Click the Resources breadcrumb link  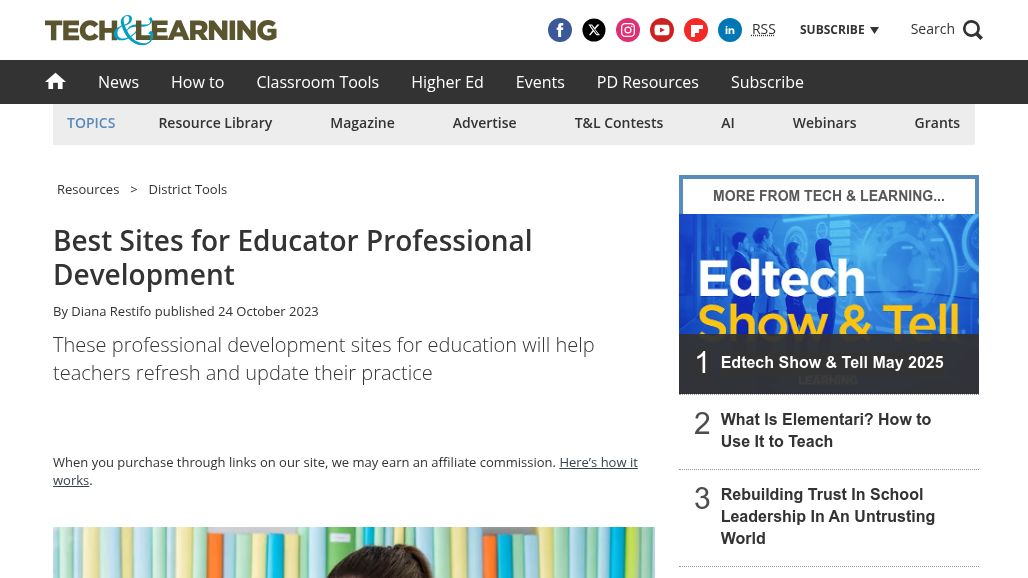pos(88,189)
